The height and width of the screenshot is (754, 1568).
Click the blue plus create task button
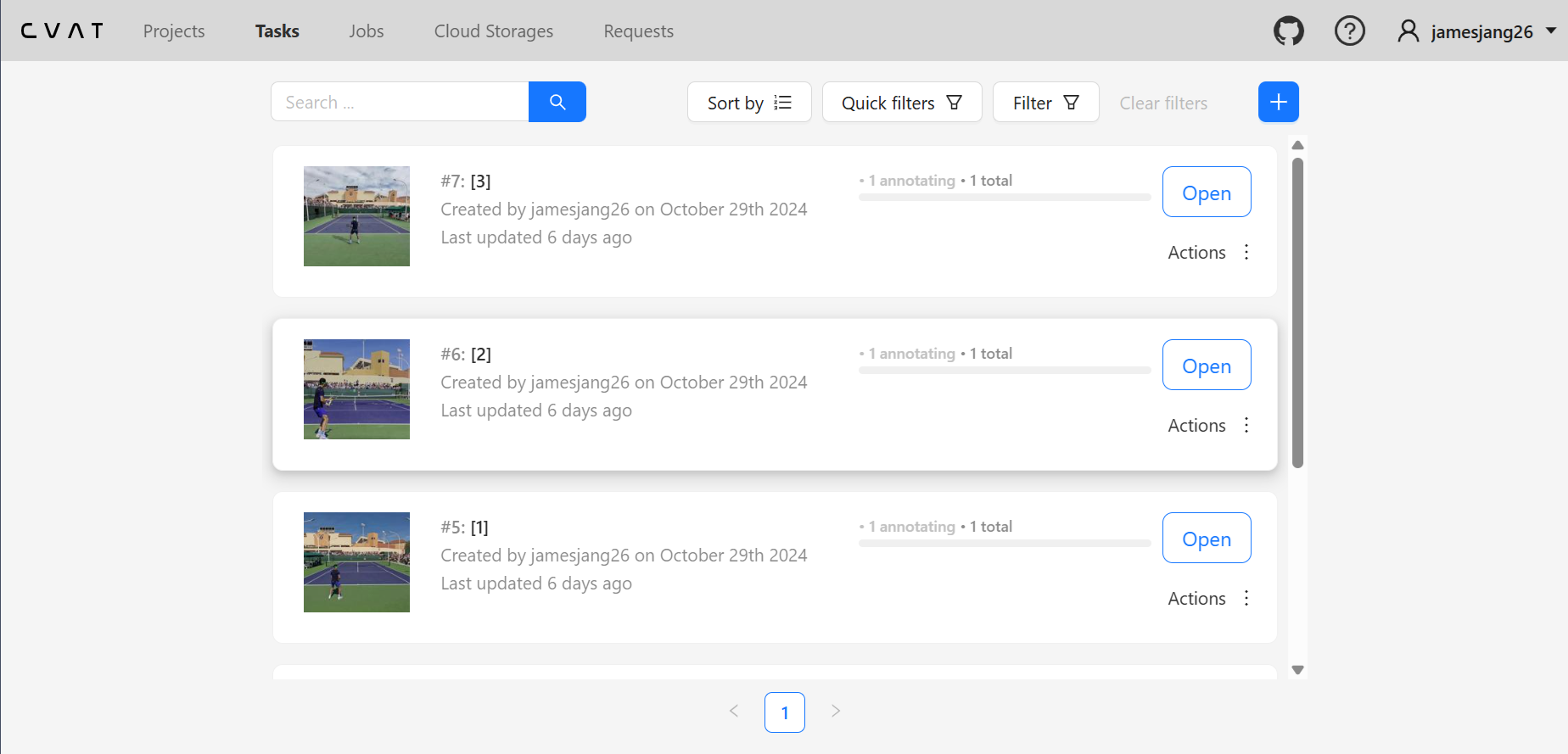[1278, 102]
